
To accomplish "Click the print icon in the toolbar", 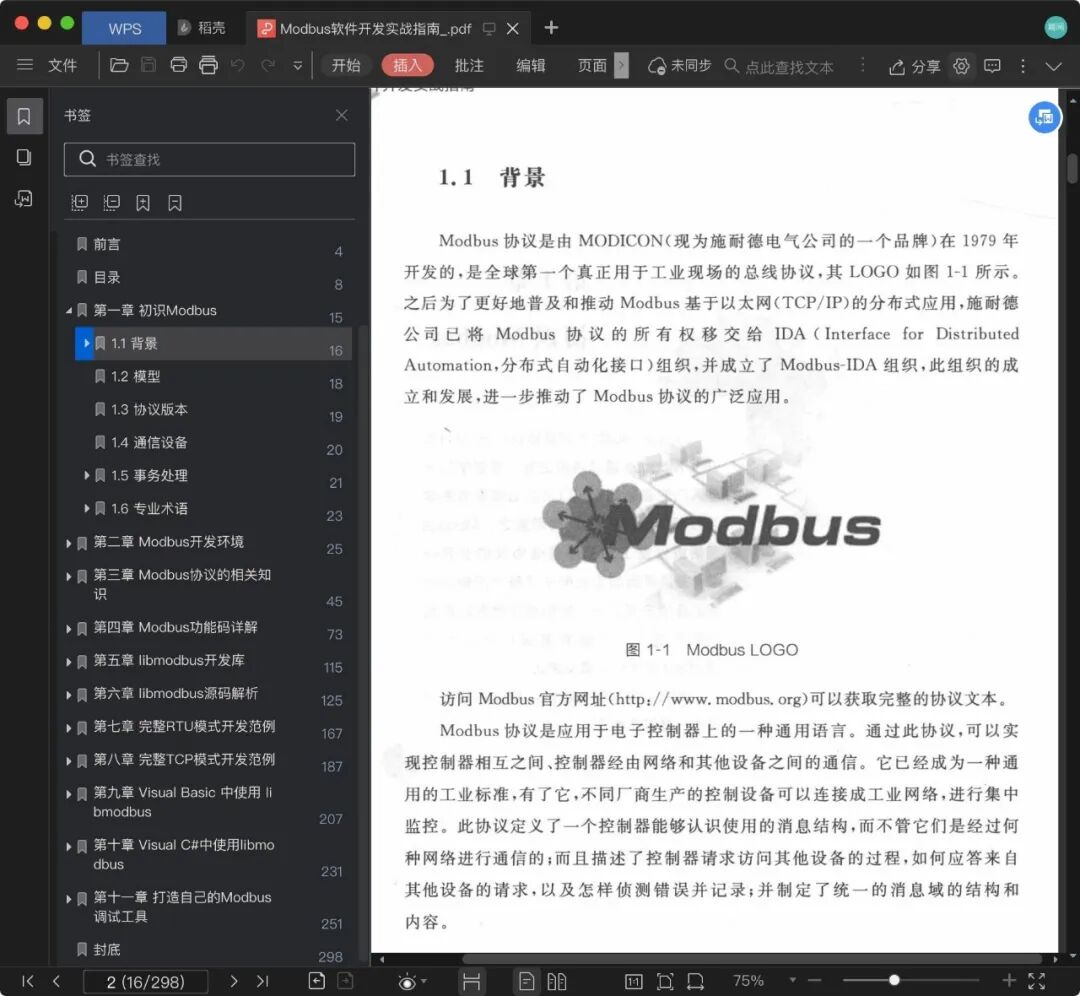I will click(180, 65).
